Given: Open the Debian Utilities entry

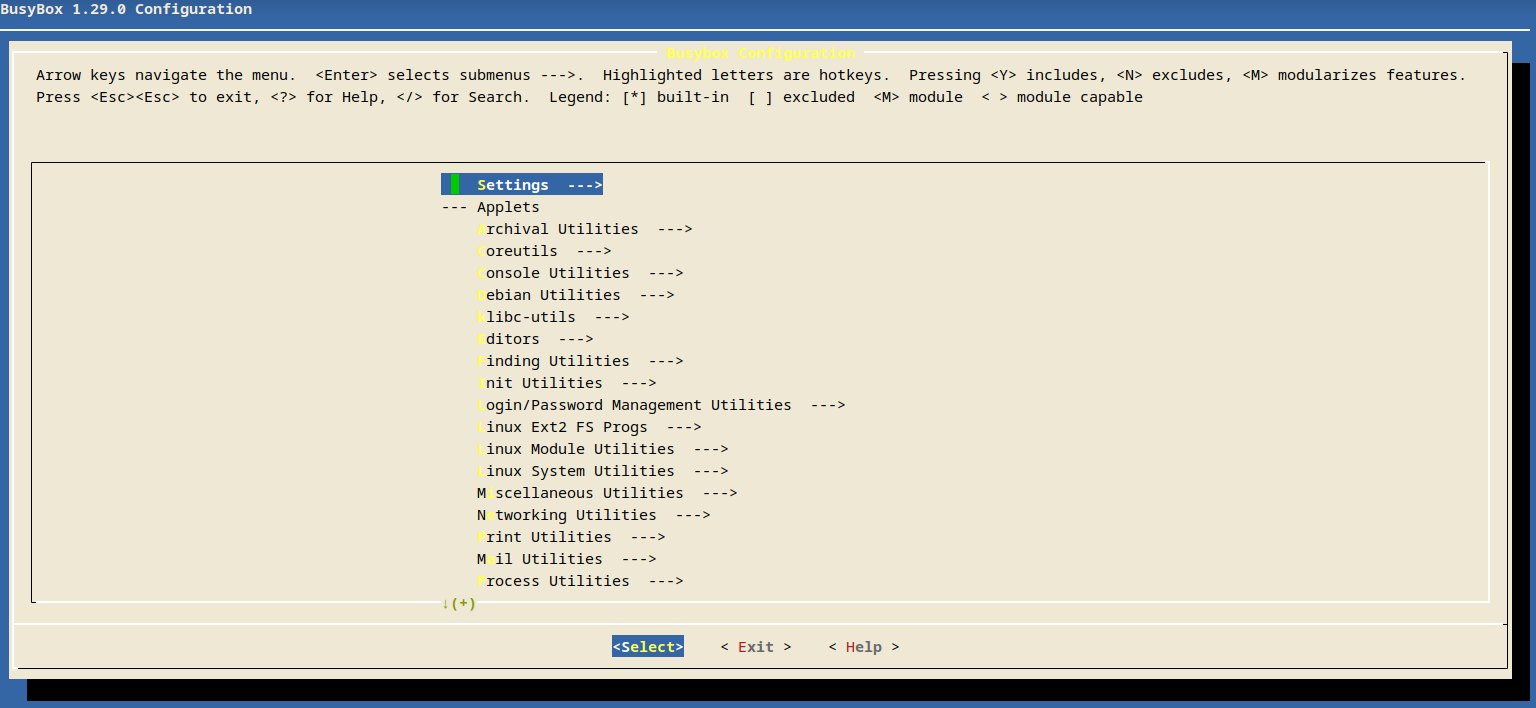Looking at the screenshot, I should pyautogui.click(x=576, y=295).
